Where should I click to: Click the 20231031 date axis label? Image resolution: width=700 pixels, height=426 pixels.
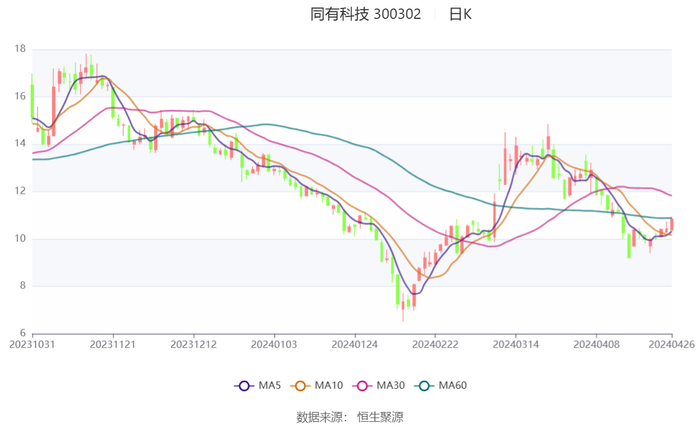(32, 345)
